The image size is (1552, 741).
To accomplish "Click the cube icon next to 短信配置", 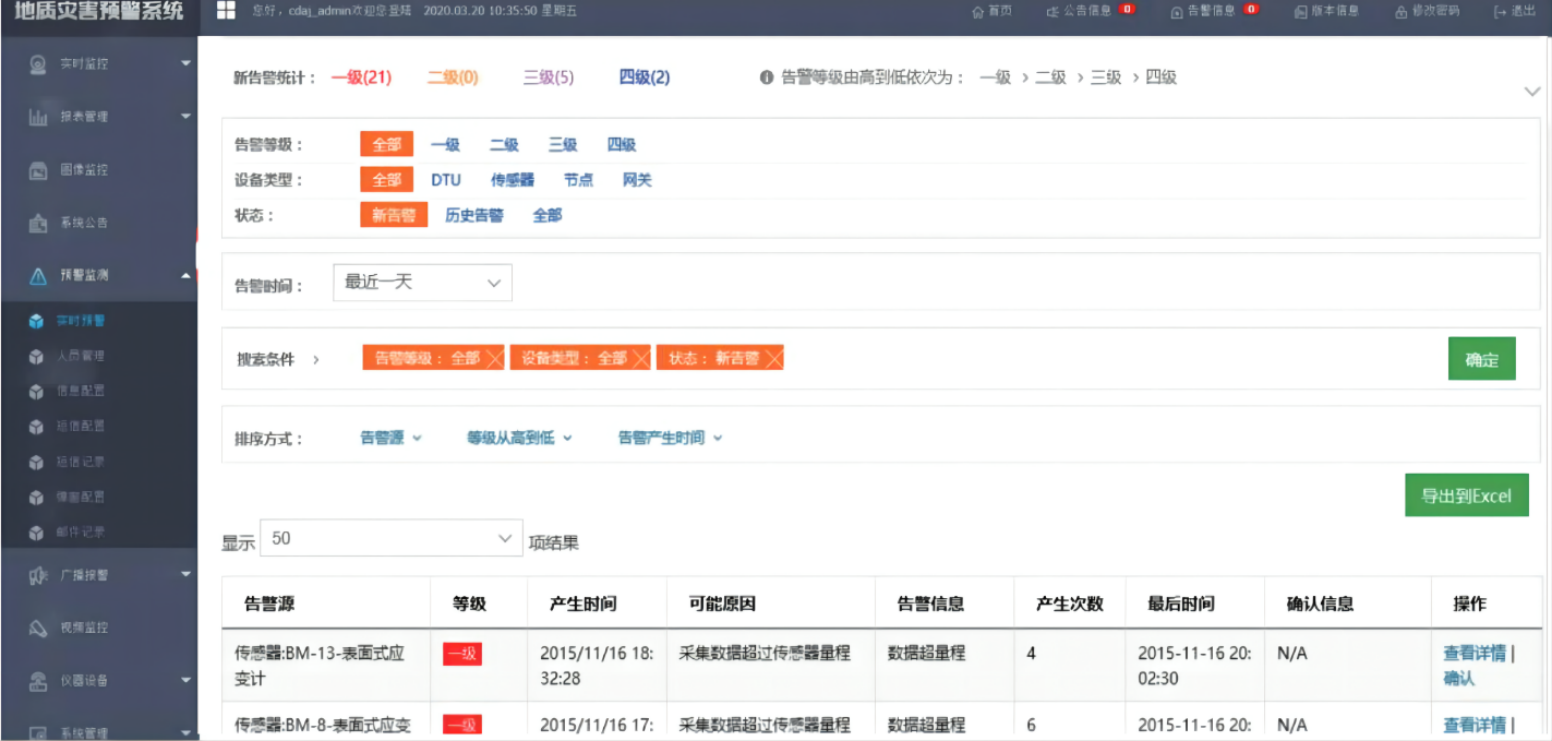I will coord(36,427).
